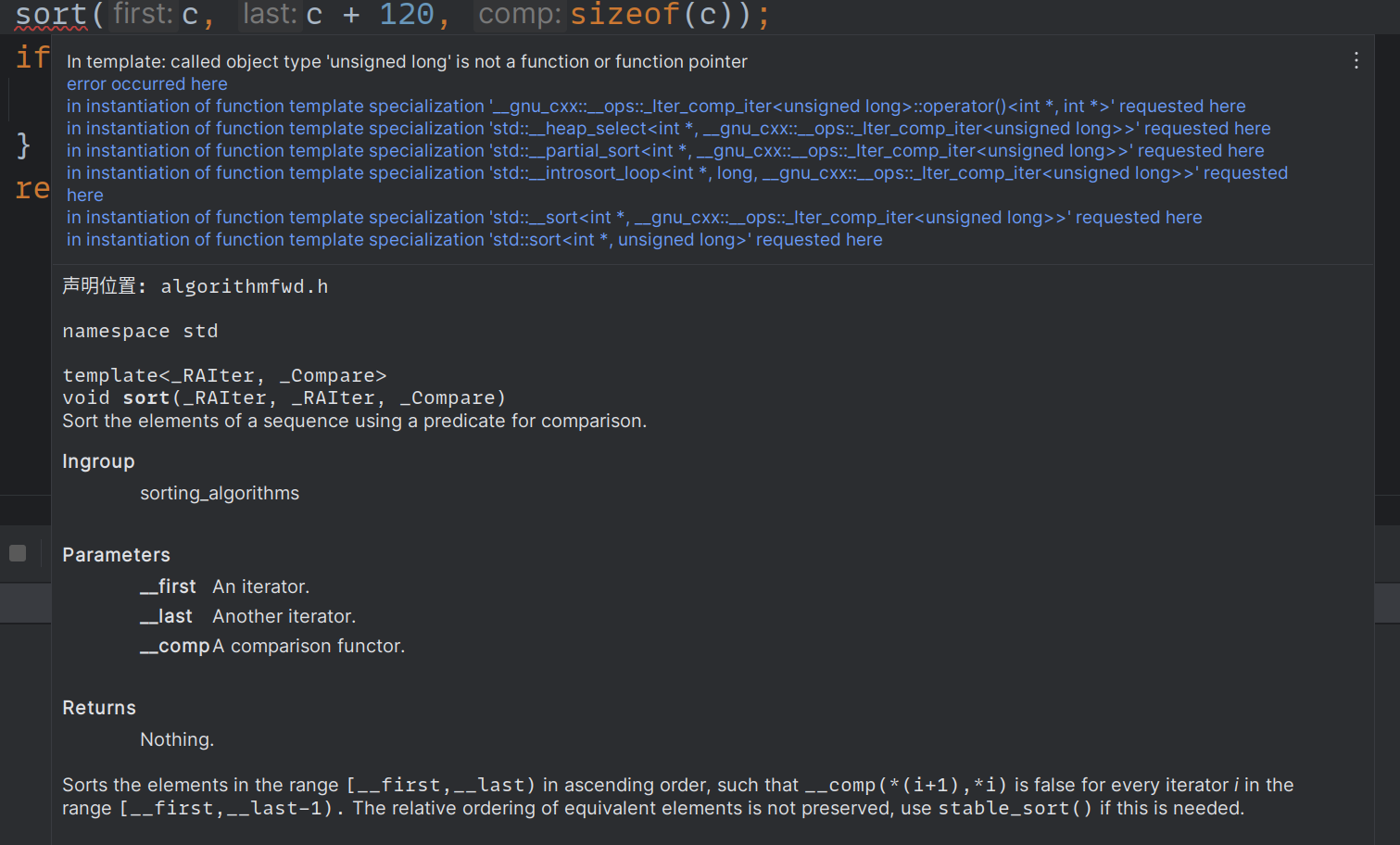Click the 'if' keyword in the editor
This screenshot has width=1400, height=845.
pyautogui.click(x=32, y=57)
